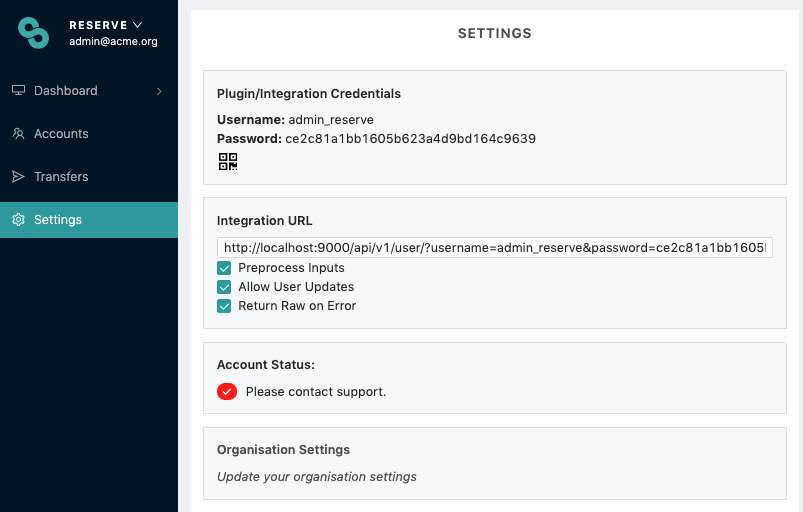Viewport: 803px width, 512px height.
Task: Select the Settings sidebar item
Action: pyautogui.click(x=58, y=220)
